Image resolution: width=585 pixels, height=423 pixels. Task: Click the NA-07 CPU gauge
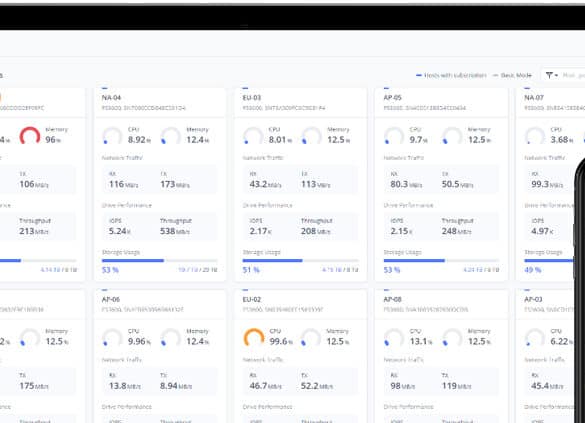click(x=535, y=136)
